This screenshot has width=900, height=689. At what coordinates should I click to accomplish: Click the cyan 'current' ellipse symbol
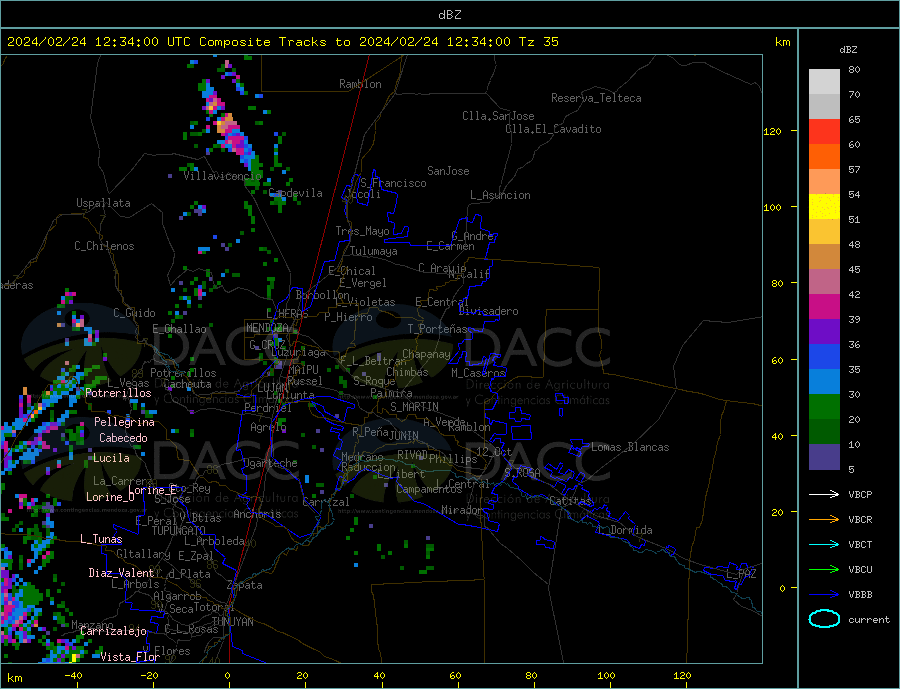pos(824,619)
